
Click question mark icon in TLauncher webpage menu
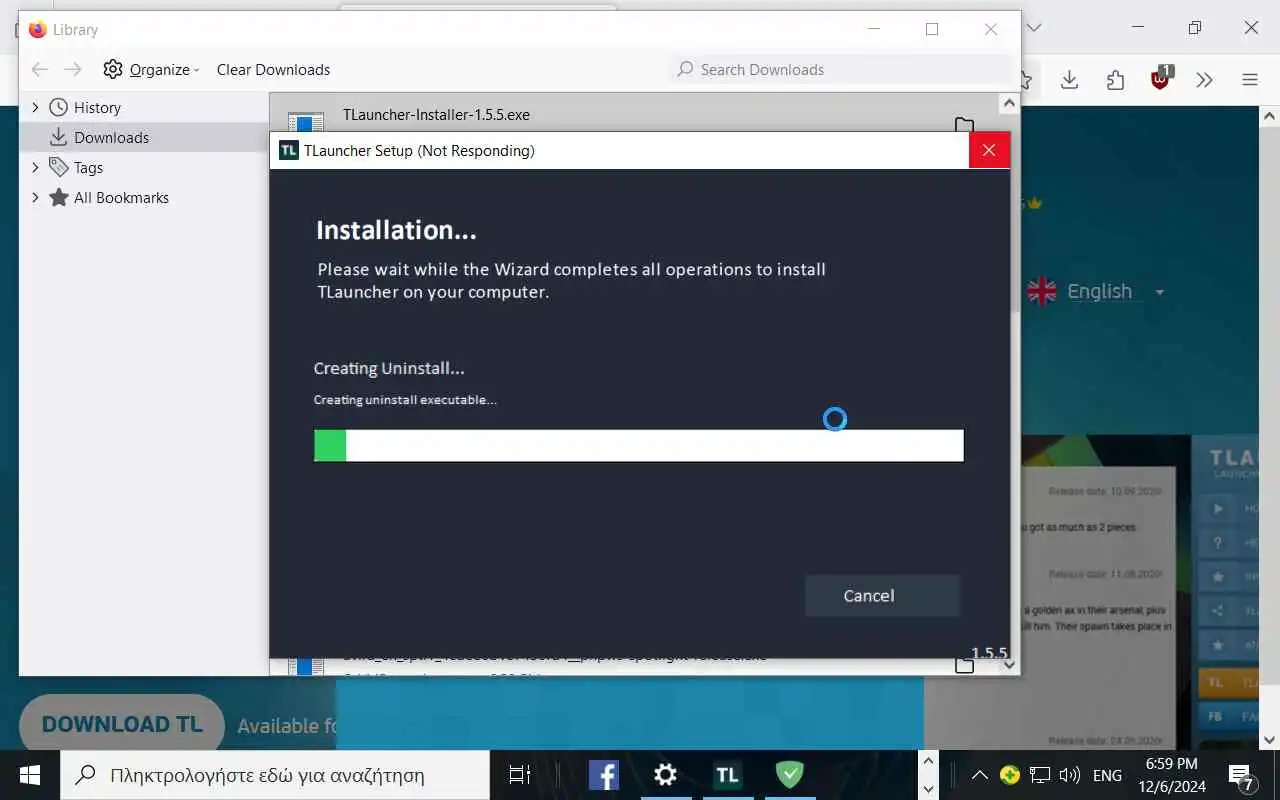point(1218,543)
